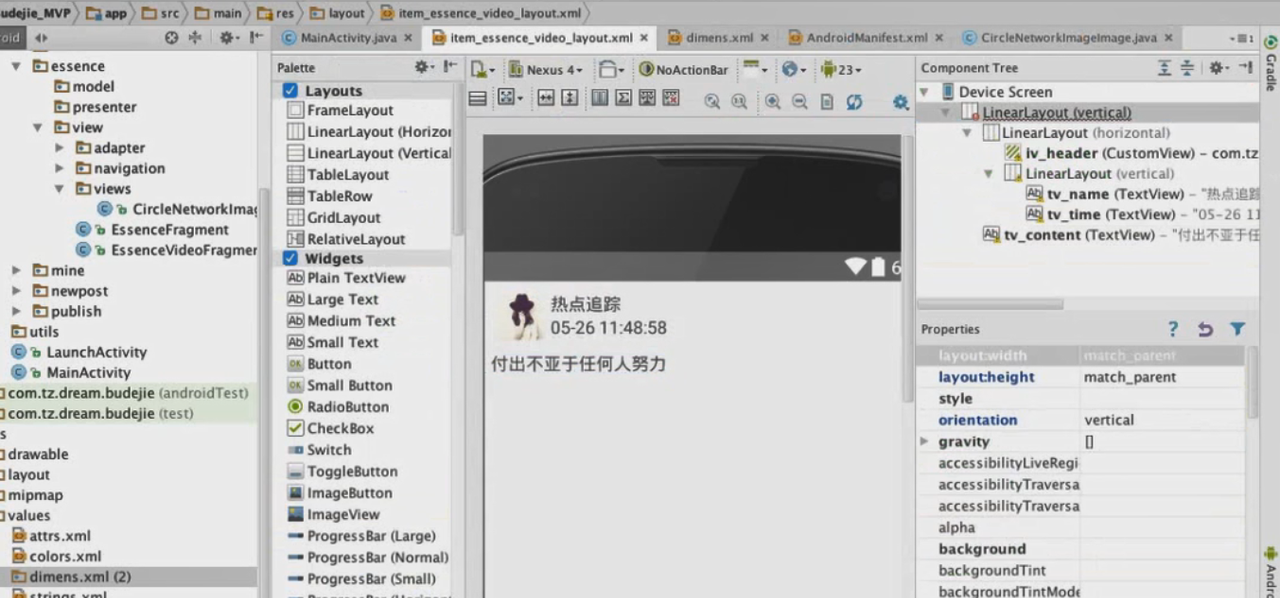Open the Nexus 4 device dropdown

[x=548, y=69]
